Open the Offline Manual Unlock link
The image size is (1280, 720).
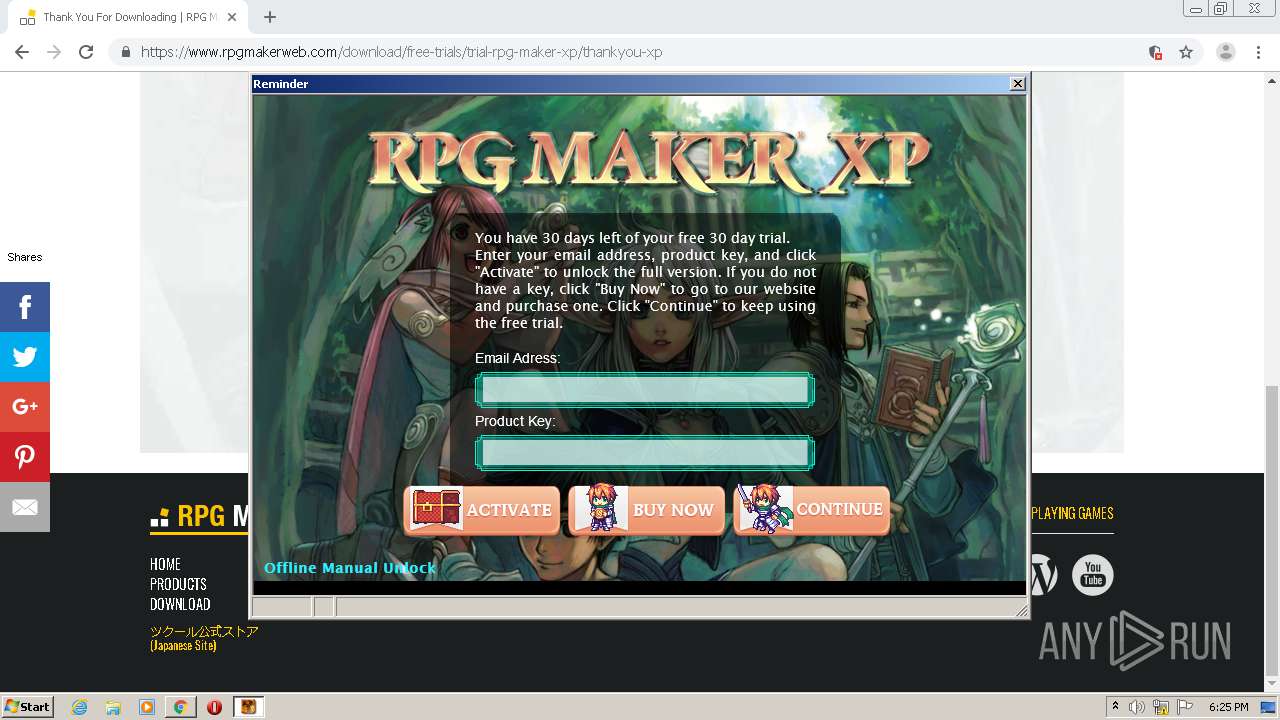click(x=350, y=568)
